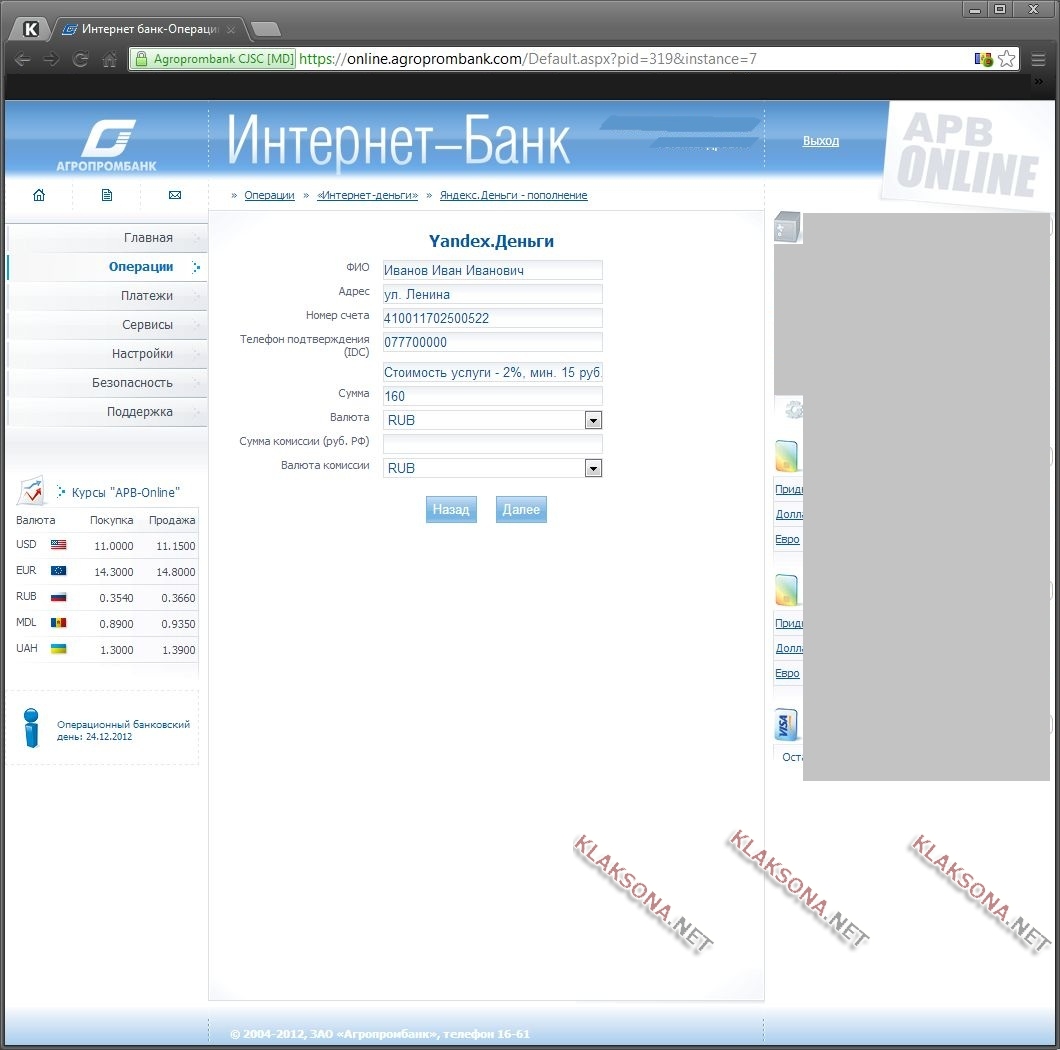Click the browser address bar URL

click(527, 59)
